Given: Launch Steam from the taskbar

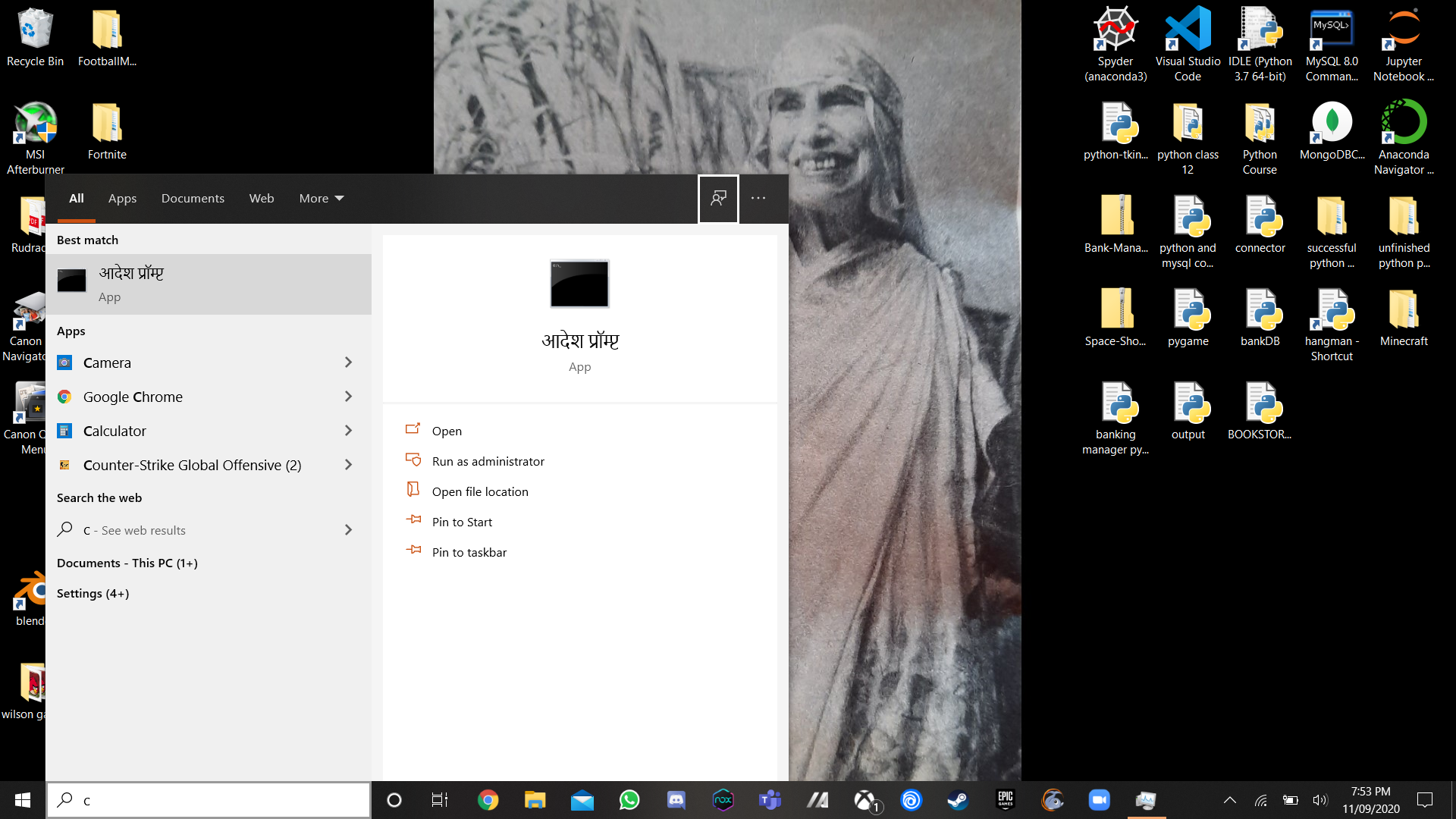Looking at the screenshot, I should tap(958, 800).
